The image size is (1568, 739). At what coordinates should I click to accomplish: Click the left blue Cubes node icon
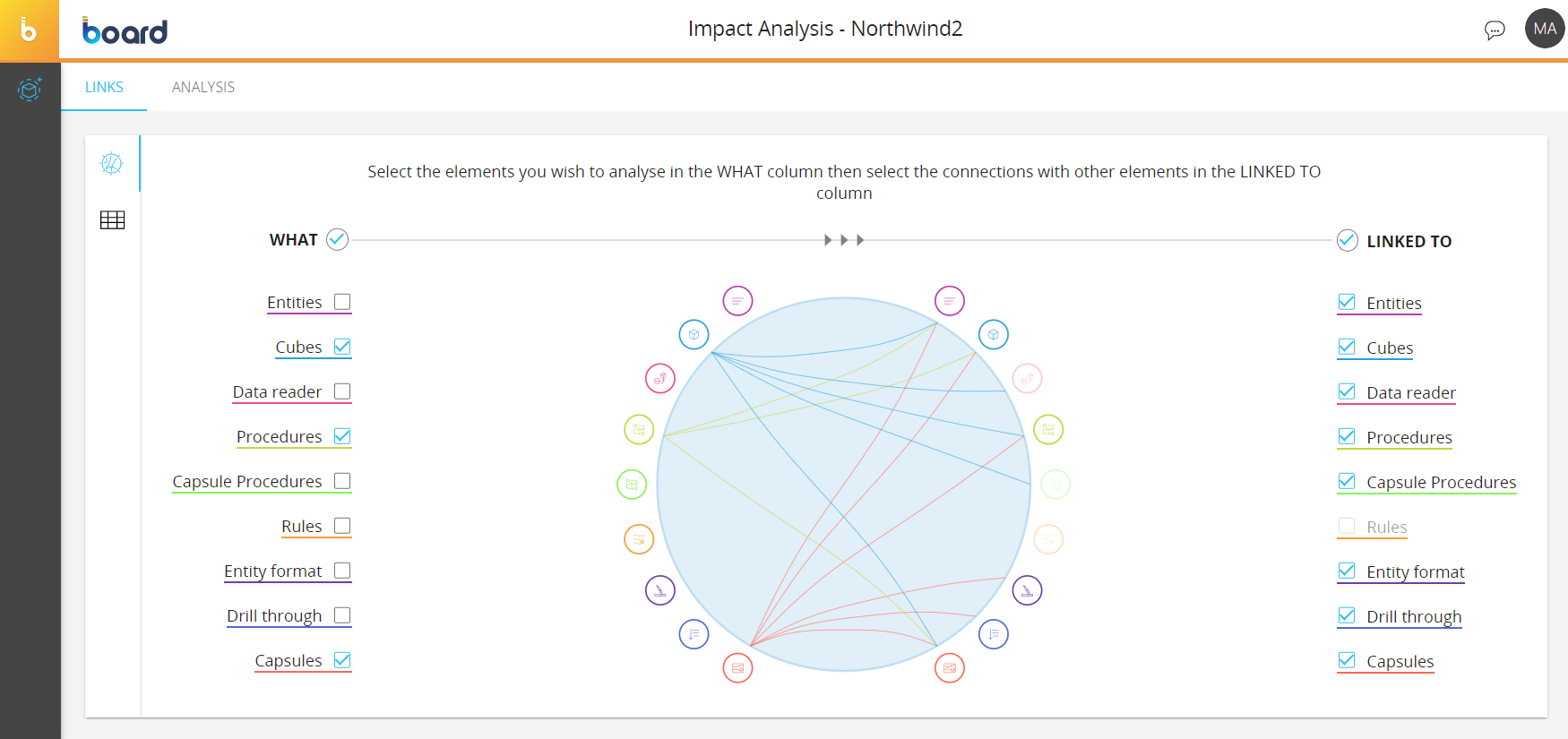[x=694, y=334]
